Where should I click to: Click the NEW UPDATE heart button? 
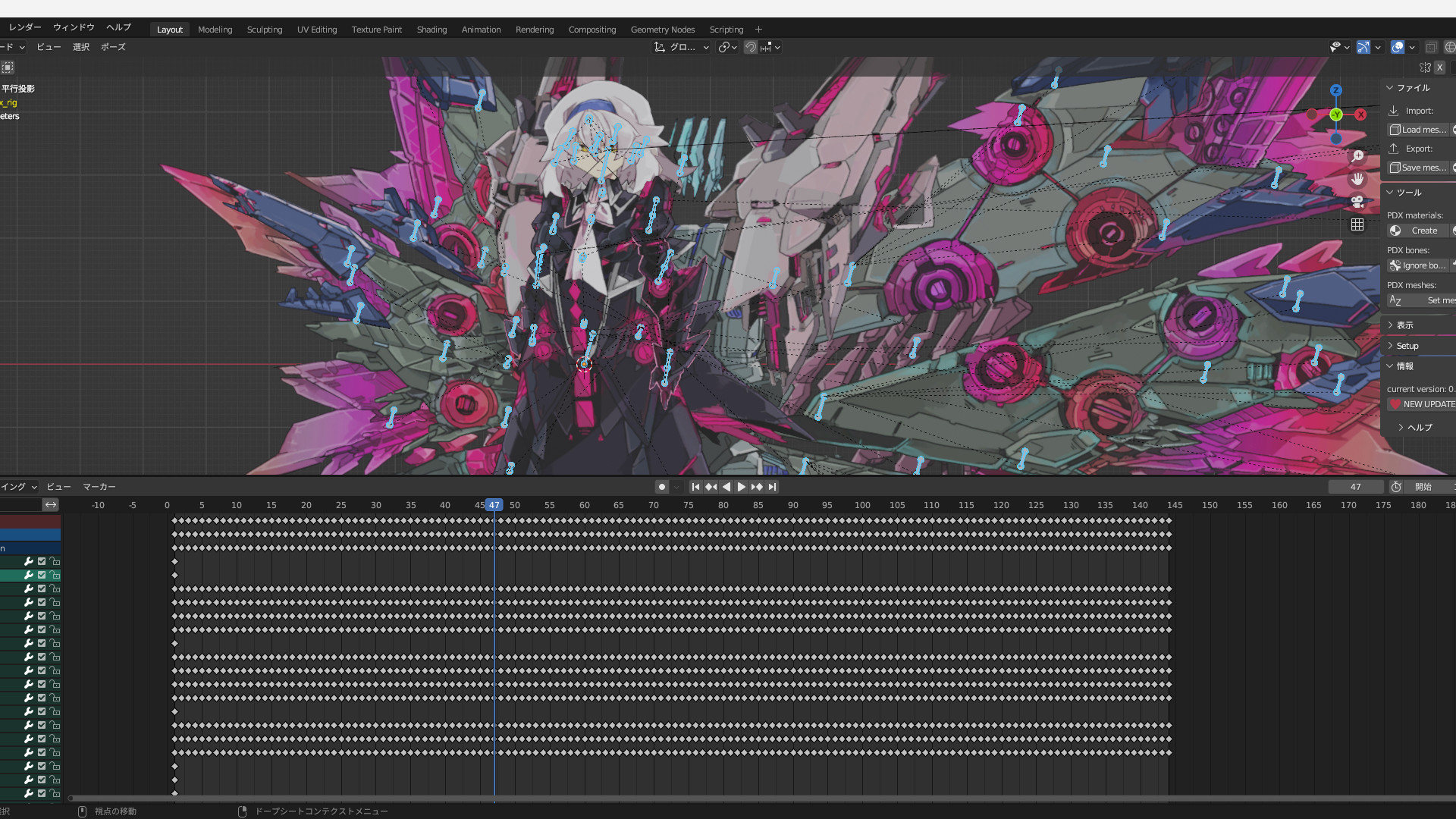click(x=1422, y=404)
